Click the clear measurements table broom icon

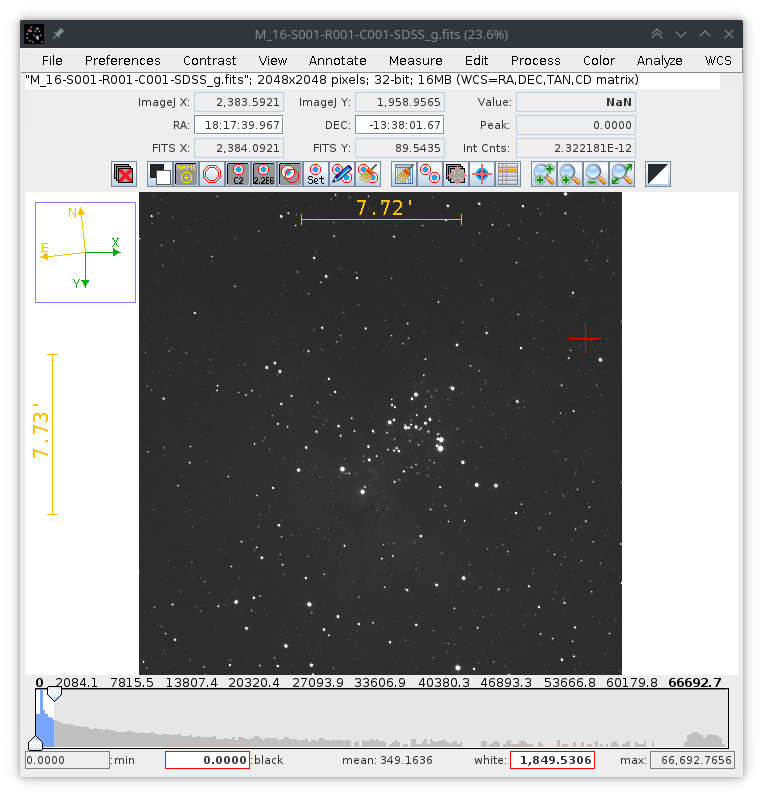click(x=404, y=174)
